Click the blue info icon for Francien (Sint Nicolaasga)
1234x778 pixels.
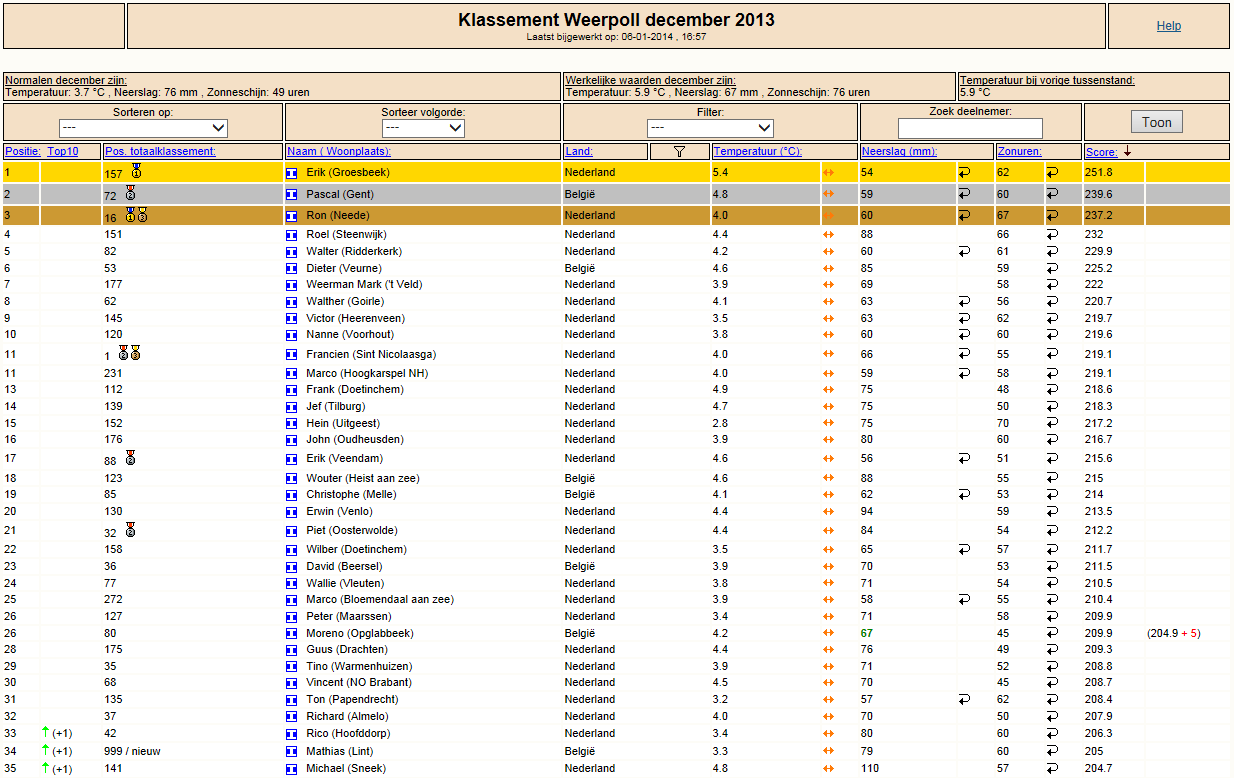[x=292, y=354]
